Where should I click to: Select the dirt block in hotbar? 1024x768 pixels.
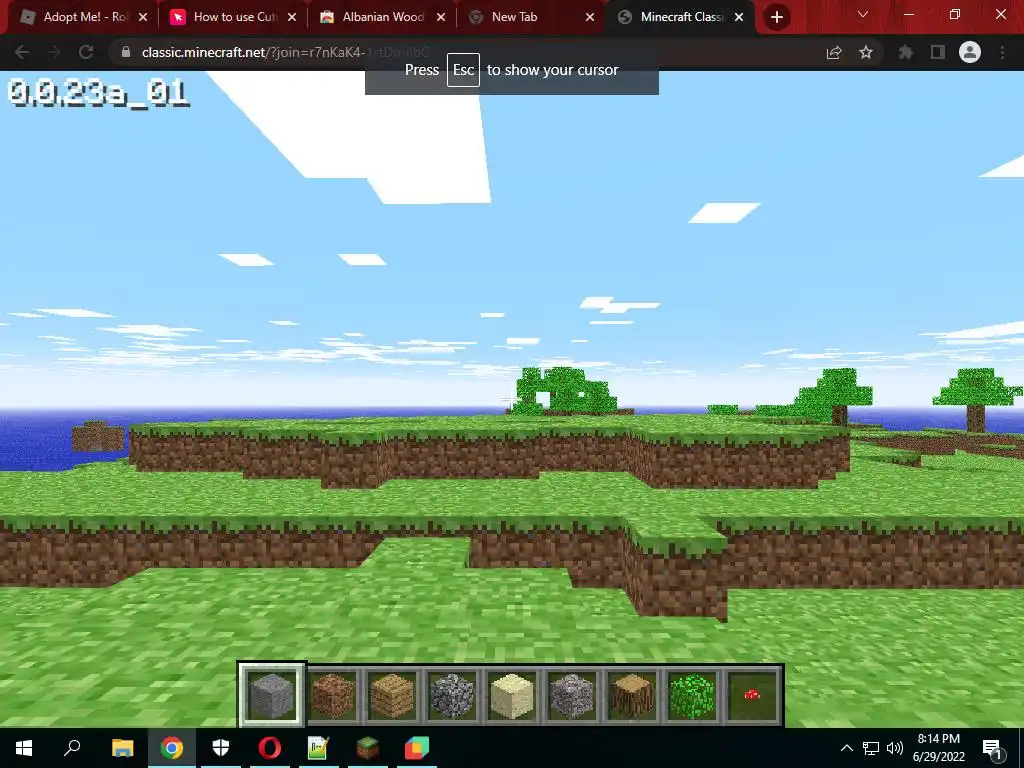click(x=332, y=696)
